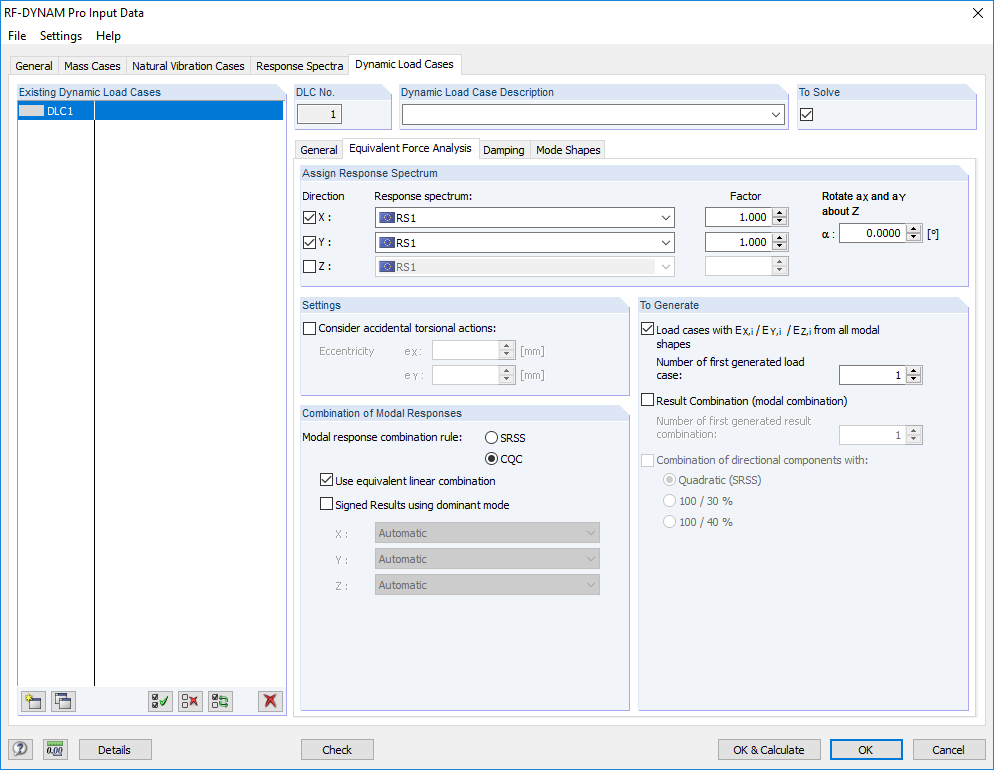The height and width of the screenshot is (770, 994).
Task: Open units and decimal places settings
Action: 55,749
